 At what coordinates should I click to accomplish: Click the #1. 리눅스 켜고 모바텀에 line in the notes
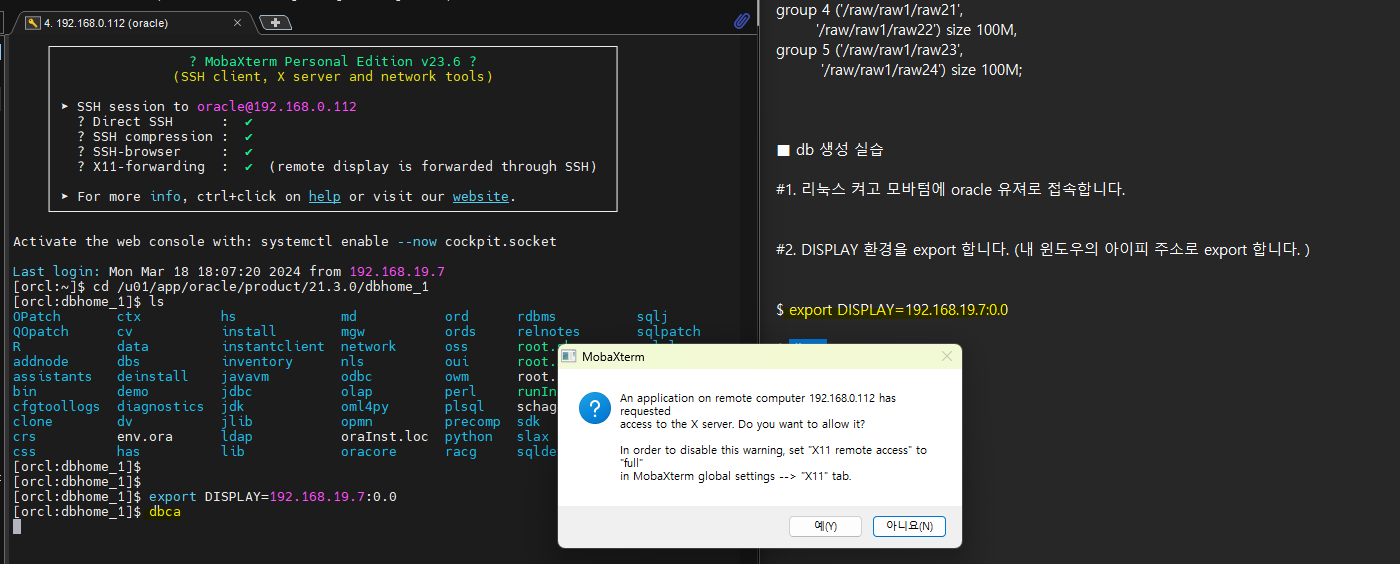point(951,189)
